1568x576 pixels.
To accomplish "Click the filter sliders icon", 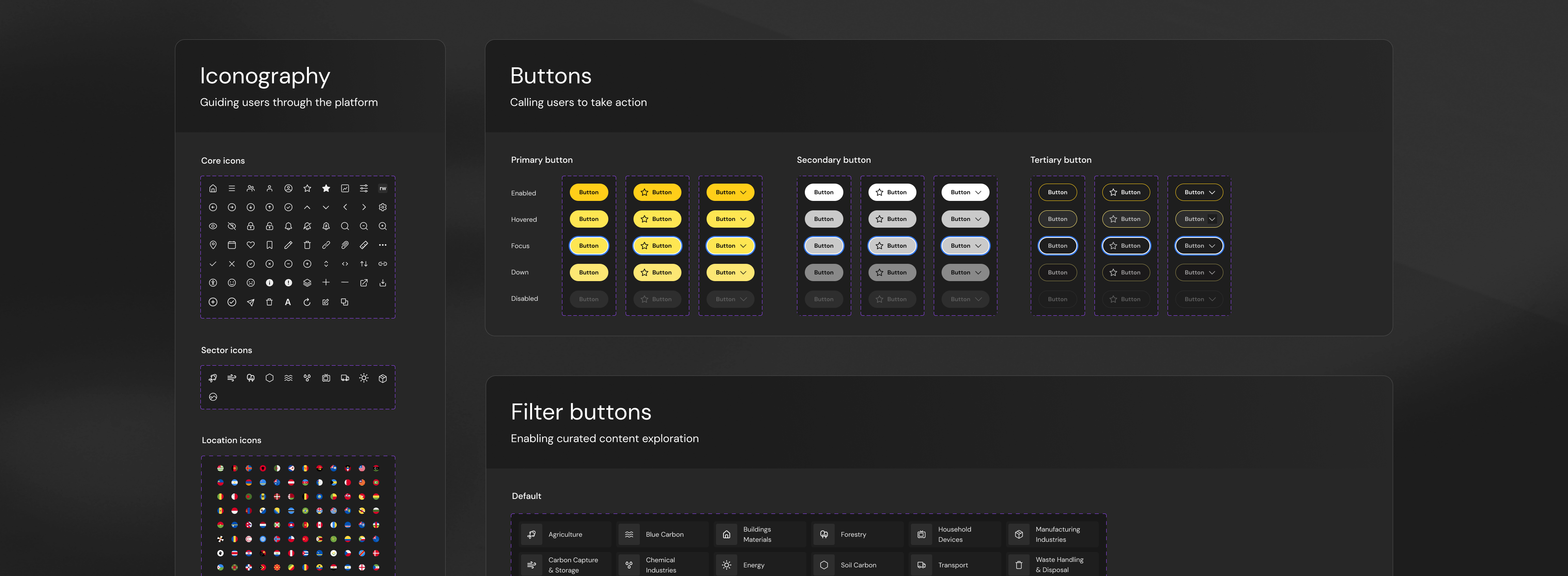I will pos(364,189).
